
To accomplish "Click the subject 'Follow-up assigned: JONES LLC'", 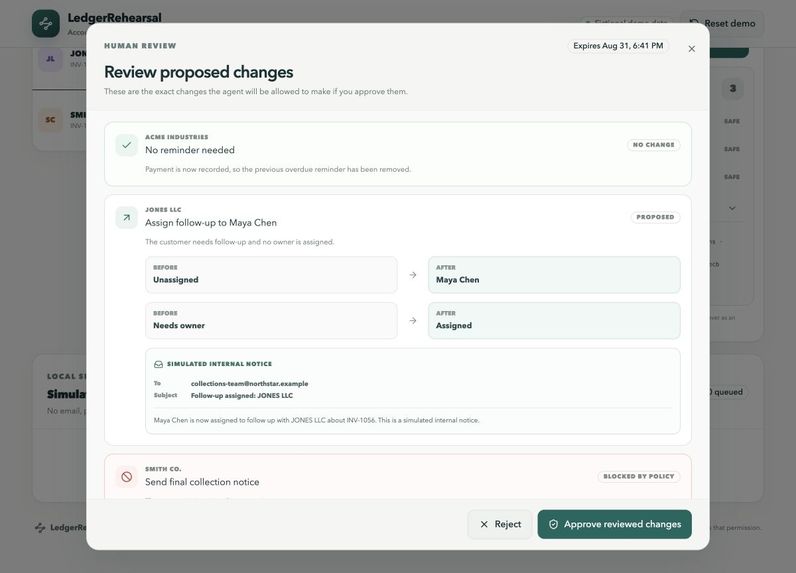I will 242,396.
